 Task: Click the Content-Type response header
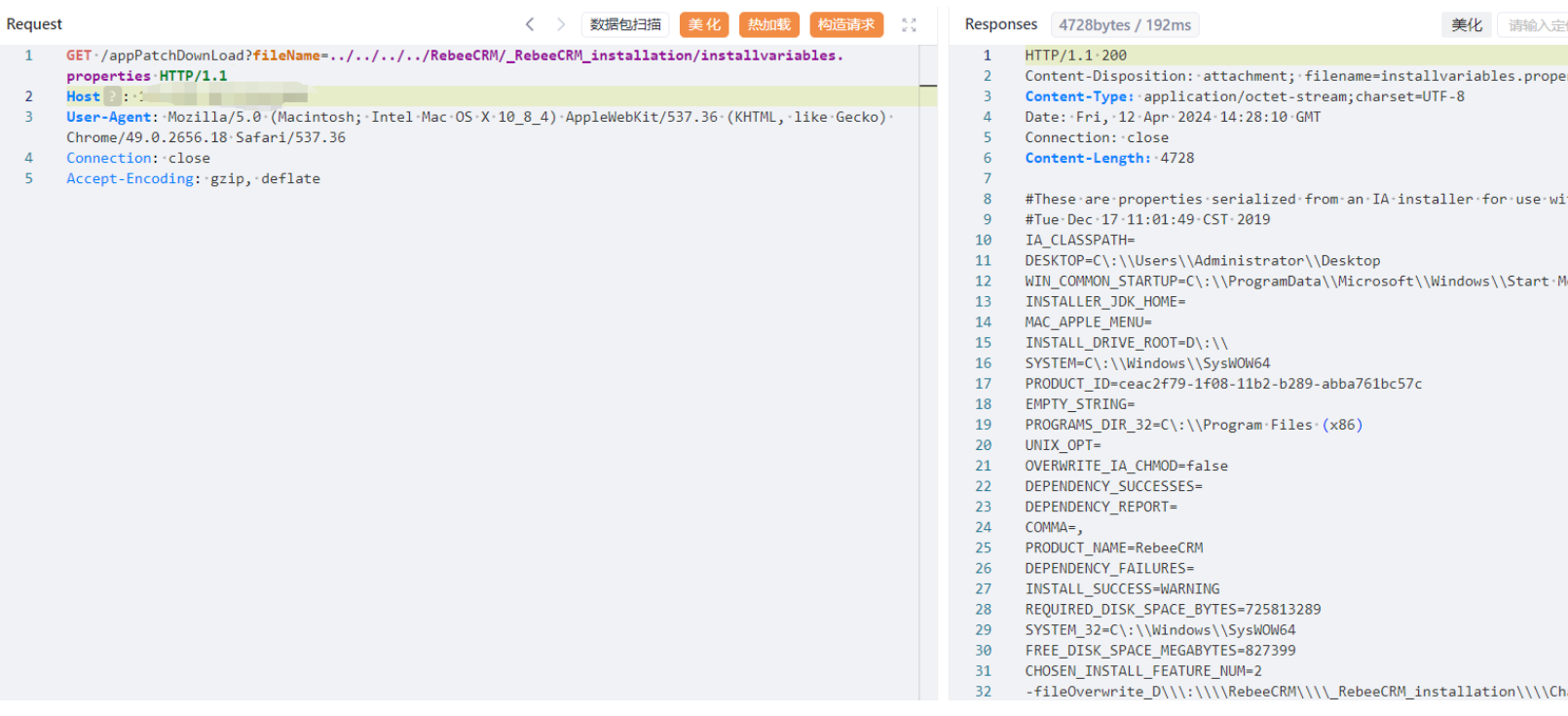coord(1245,96)
